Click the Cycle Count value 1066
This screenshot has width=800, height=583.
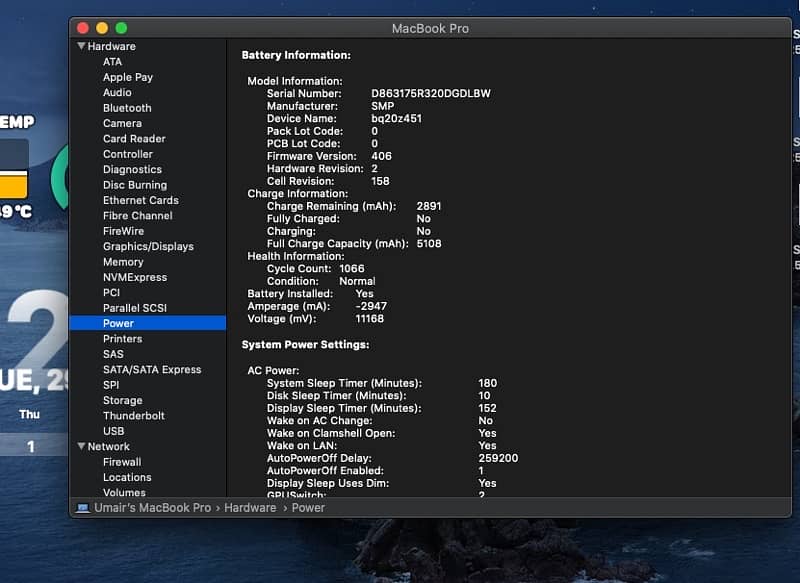click(352, 268)
